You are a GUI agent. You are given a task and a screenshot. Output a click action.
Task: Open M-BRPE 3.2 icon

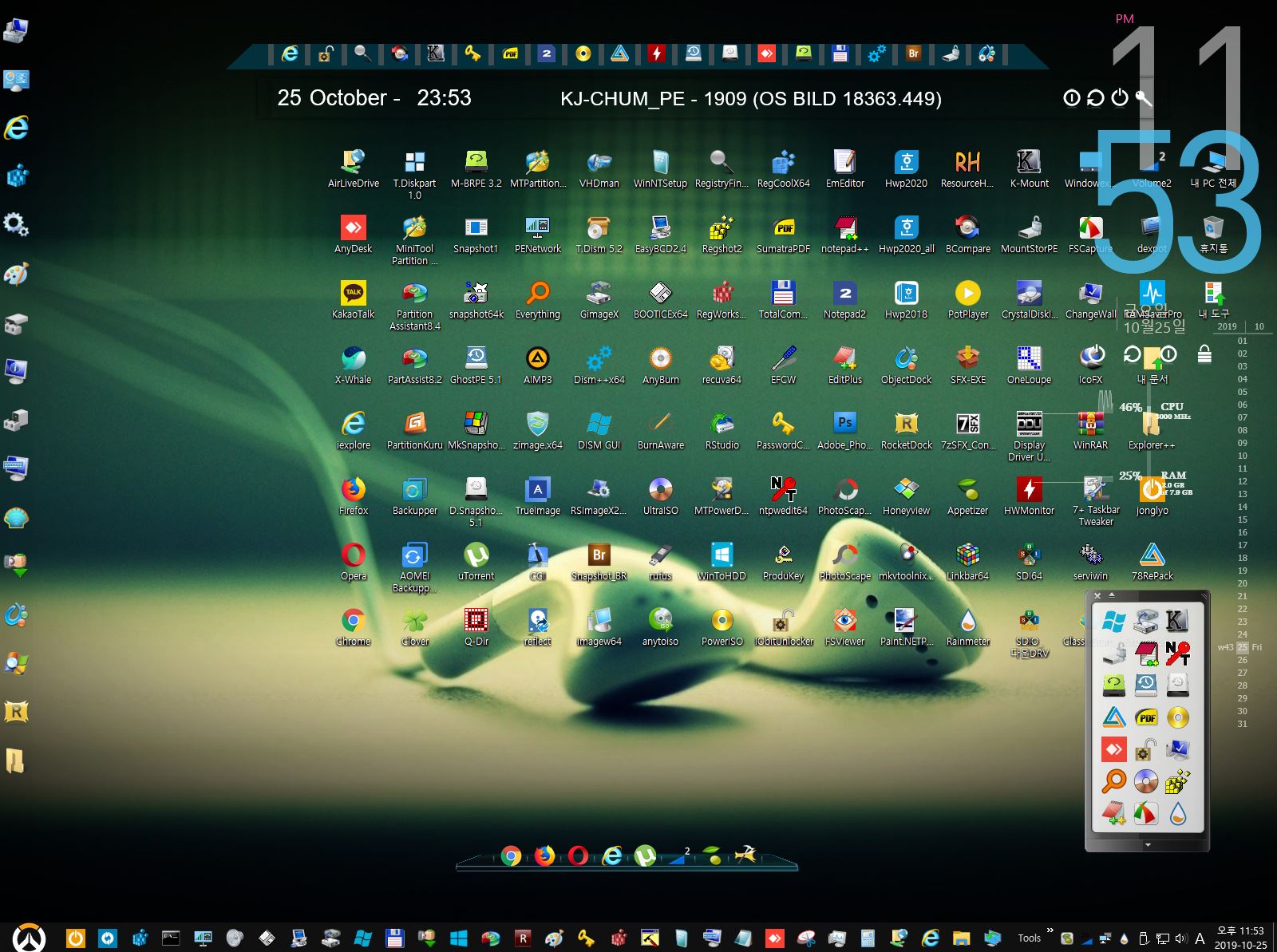click(476, 168)
